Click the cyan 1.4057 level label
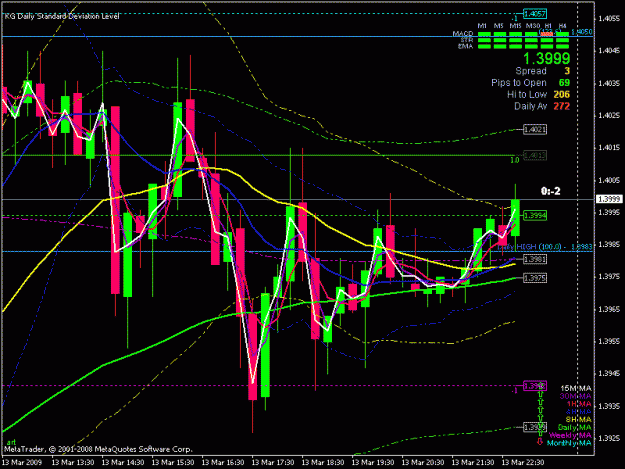The height and width of the screenshot is (469, 625). coord(535,14)
